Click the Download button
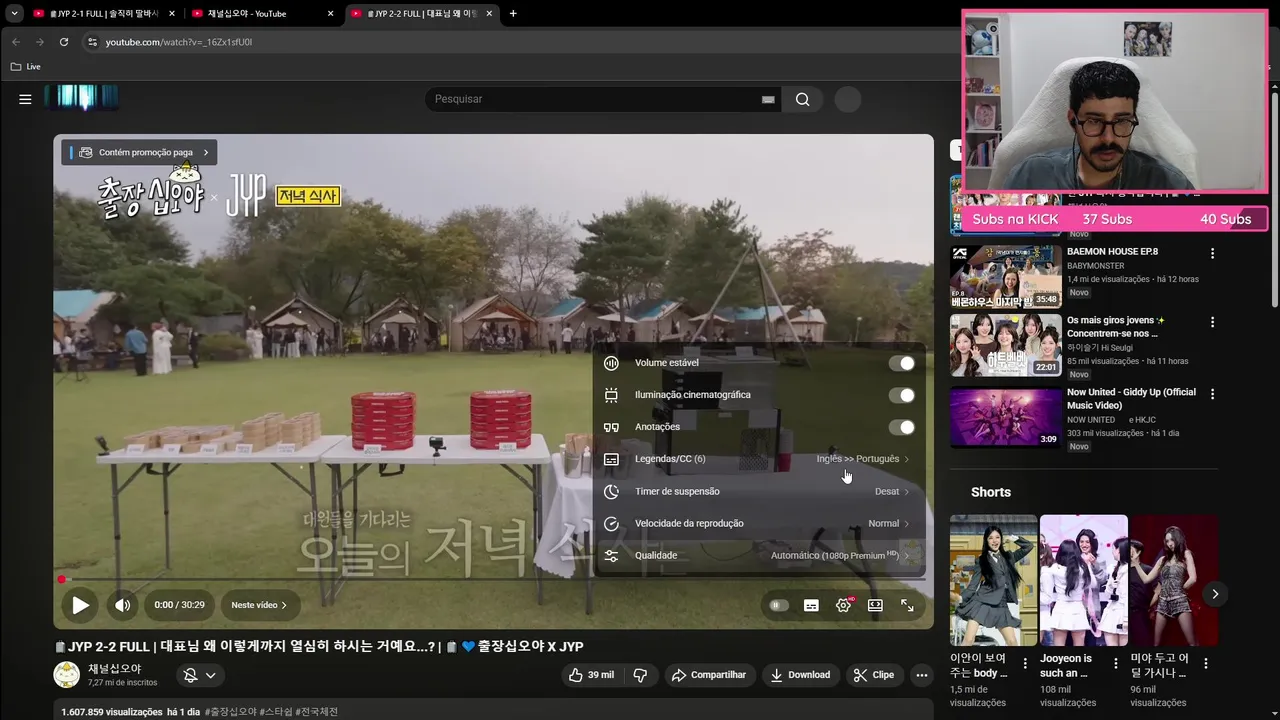 [x=800, y=675]
